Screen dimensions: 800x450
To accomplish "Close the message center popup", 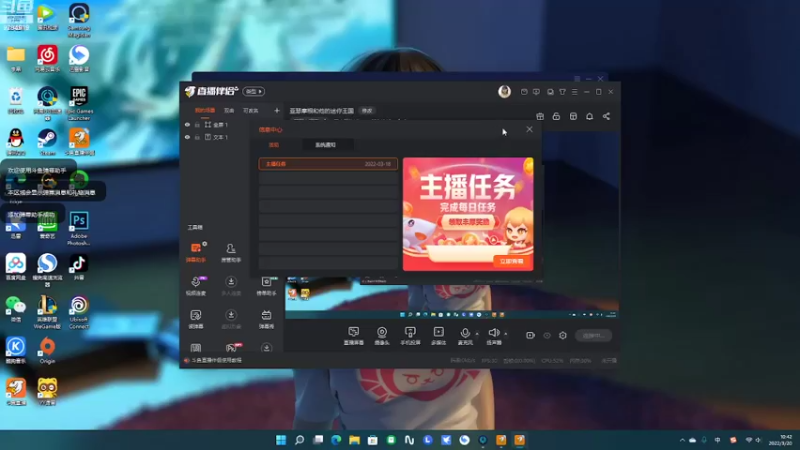I will (530, 129).
